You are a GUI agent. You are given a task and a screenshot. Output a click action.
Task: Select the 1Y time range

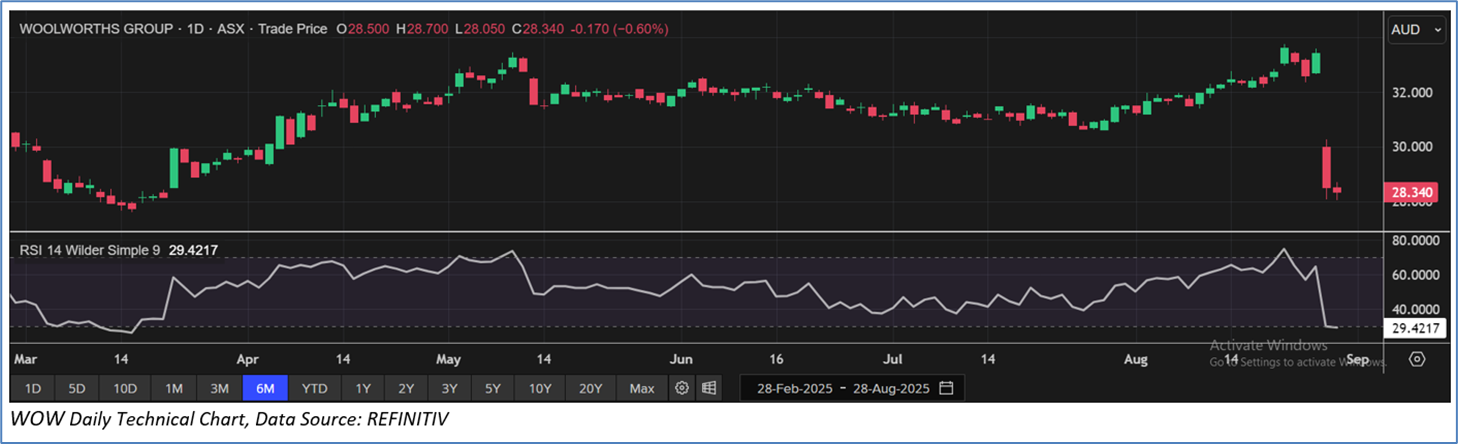click(363, 388)
